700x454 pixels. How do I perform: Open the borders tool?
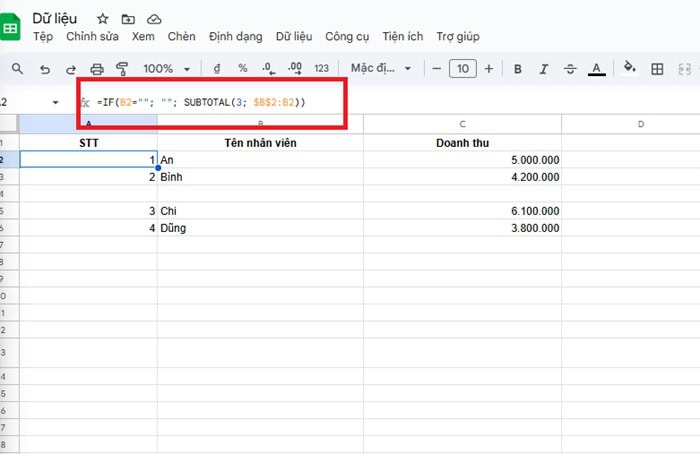(x=657, y=69)
